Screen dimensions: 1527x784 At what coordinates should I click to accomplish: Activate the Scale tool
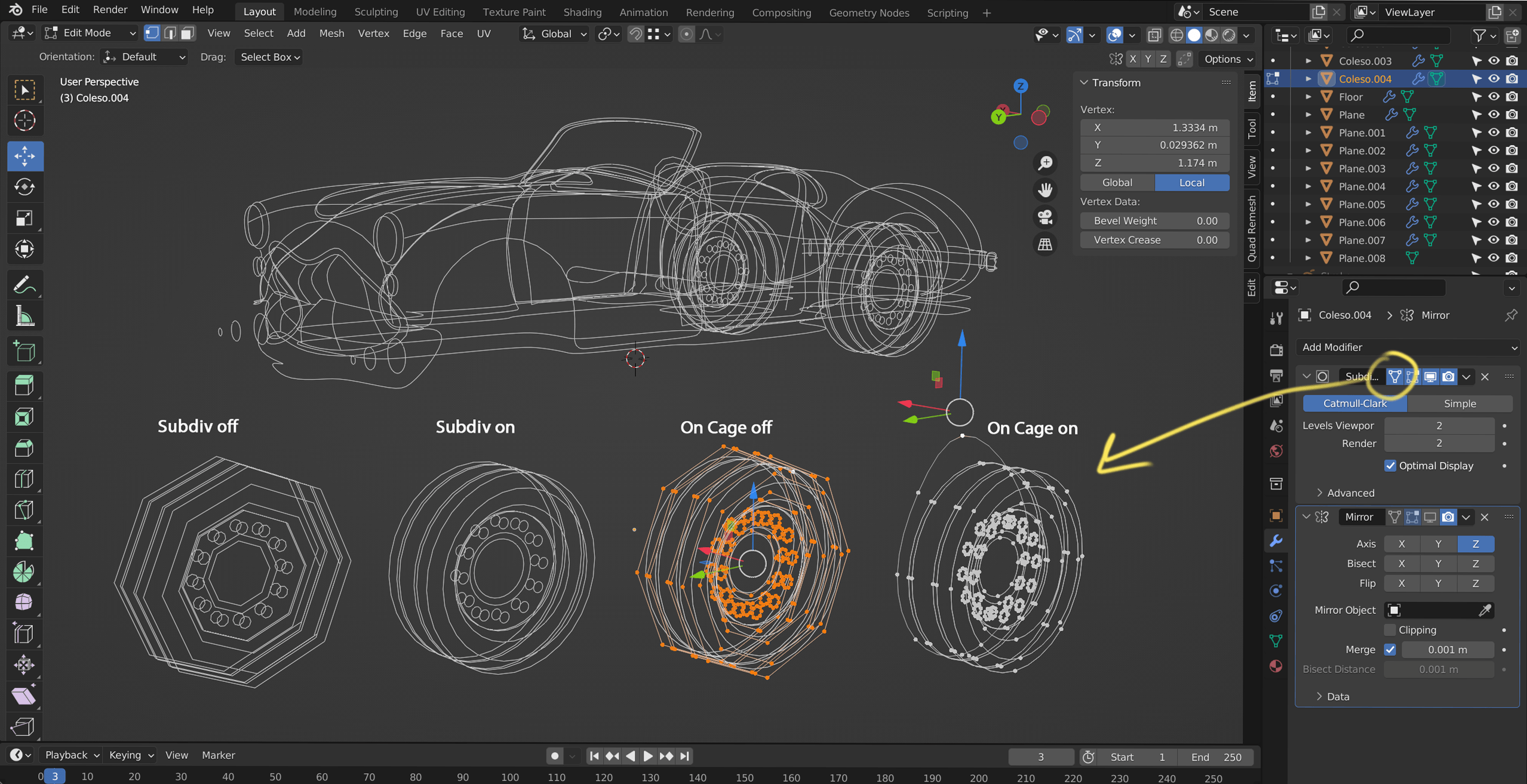24,219
